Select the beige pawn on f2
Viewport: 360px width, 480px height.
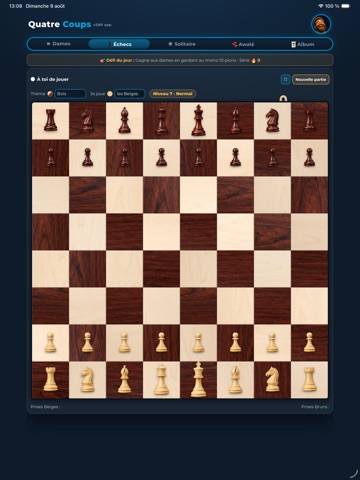(235, 342)
